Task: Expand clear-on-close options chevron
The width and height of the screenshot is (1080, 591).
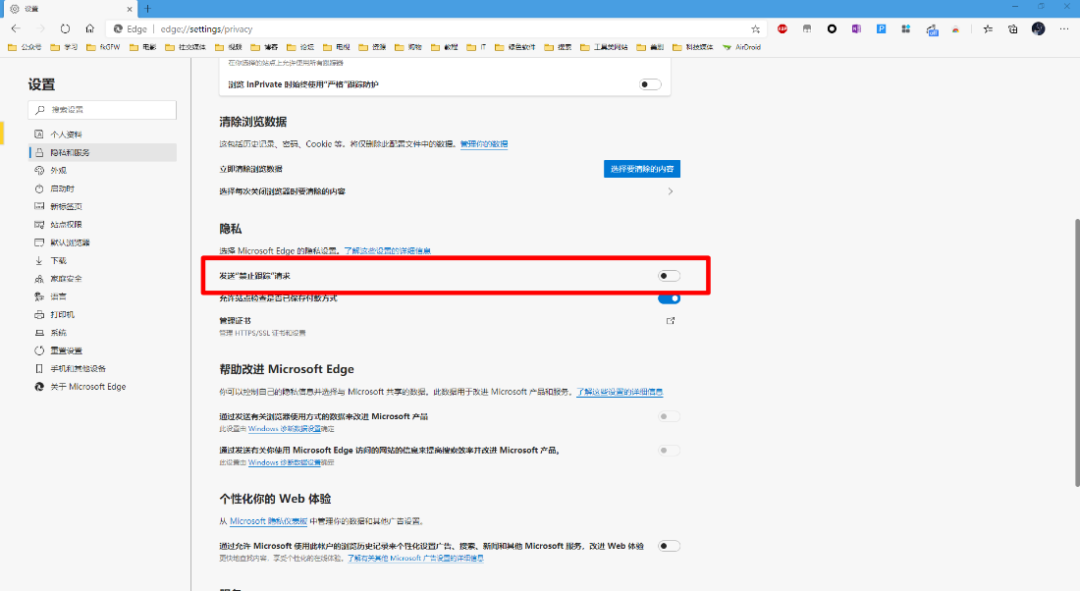Action: point(670,191)
